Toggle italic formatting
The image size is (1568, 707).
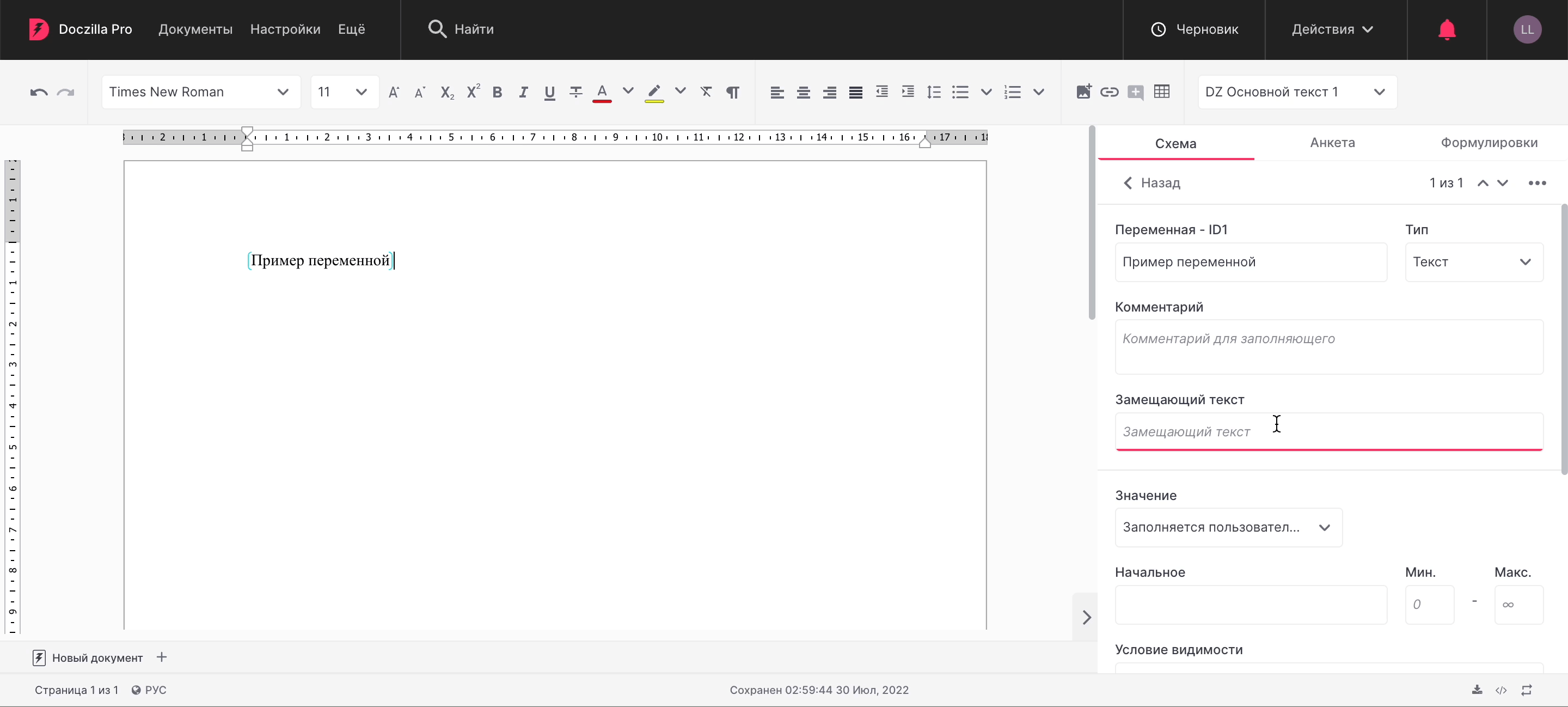click(523, 92)
